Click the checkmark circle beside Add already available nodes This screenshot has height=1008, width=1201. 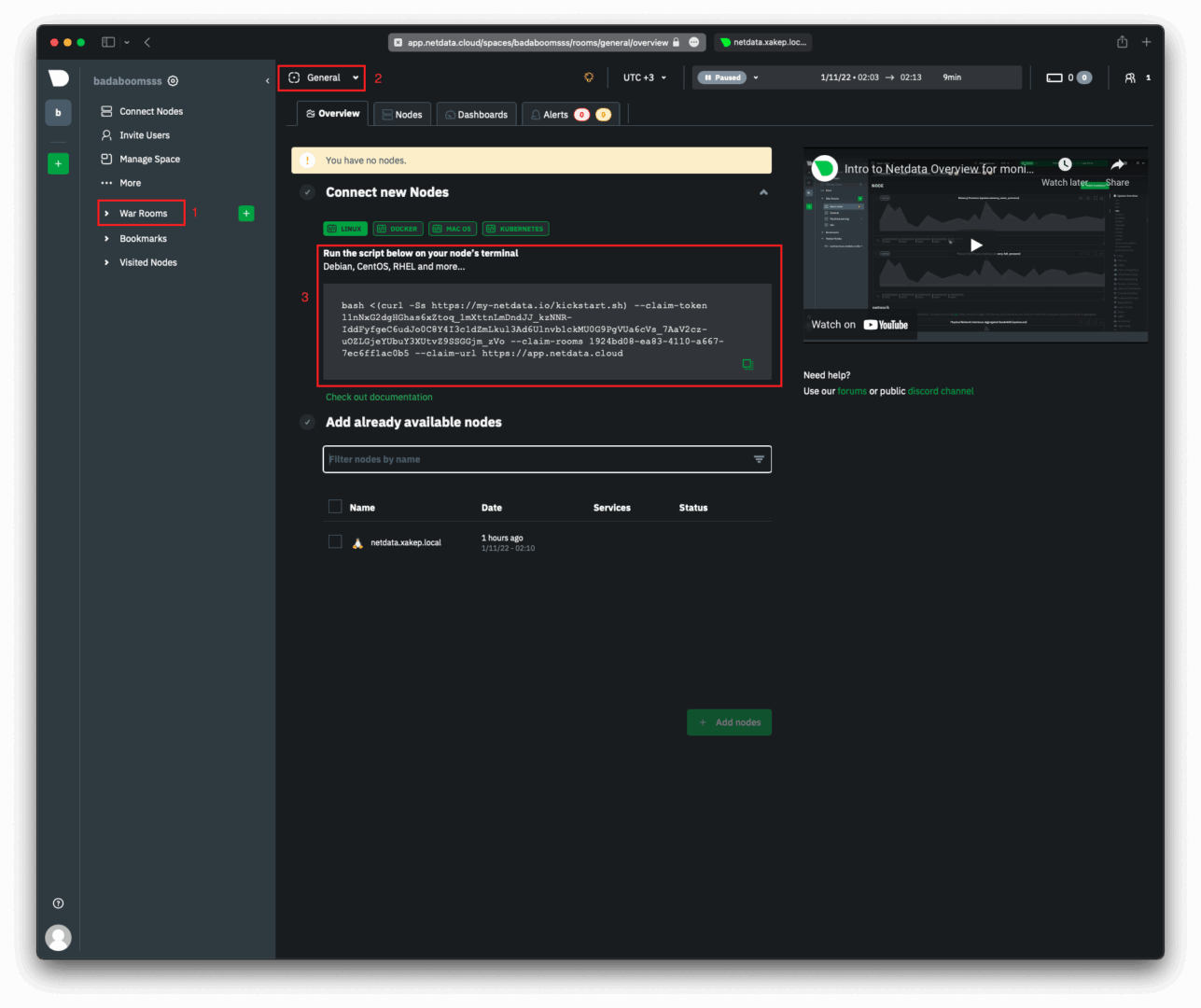pyautogui.click(x=307, y=423)
